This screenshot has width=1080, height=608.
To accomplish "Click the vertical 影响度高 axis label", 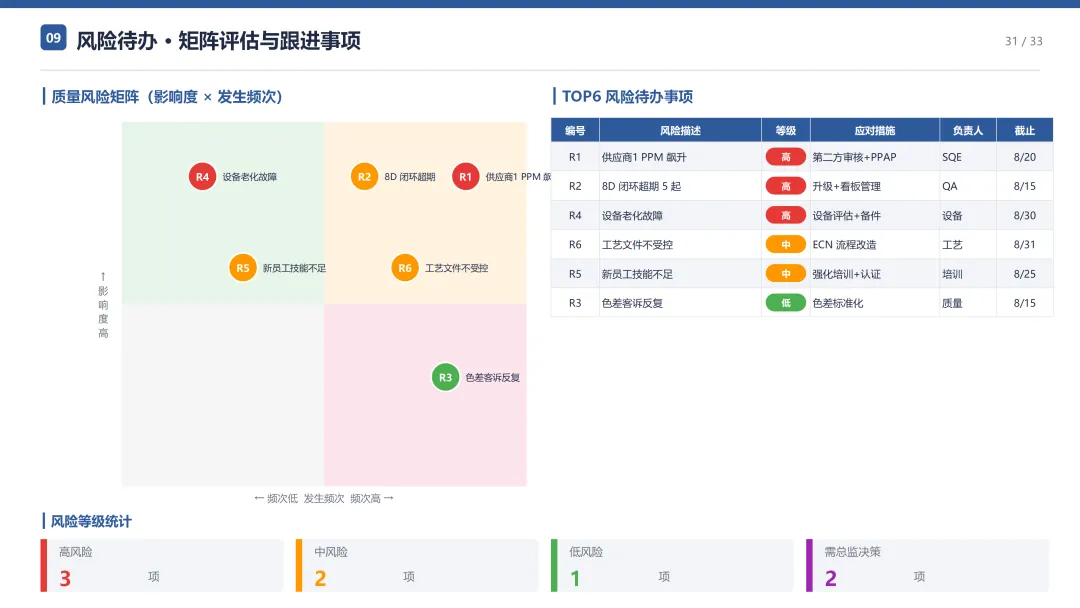I will tap(103, 305).
